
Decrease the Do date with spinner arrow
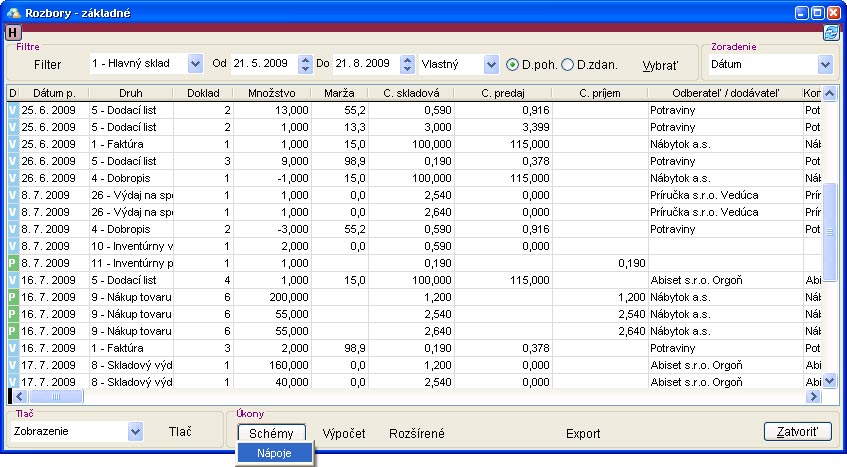(406, 69)
